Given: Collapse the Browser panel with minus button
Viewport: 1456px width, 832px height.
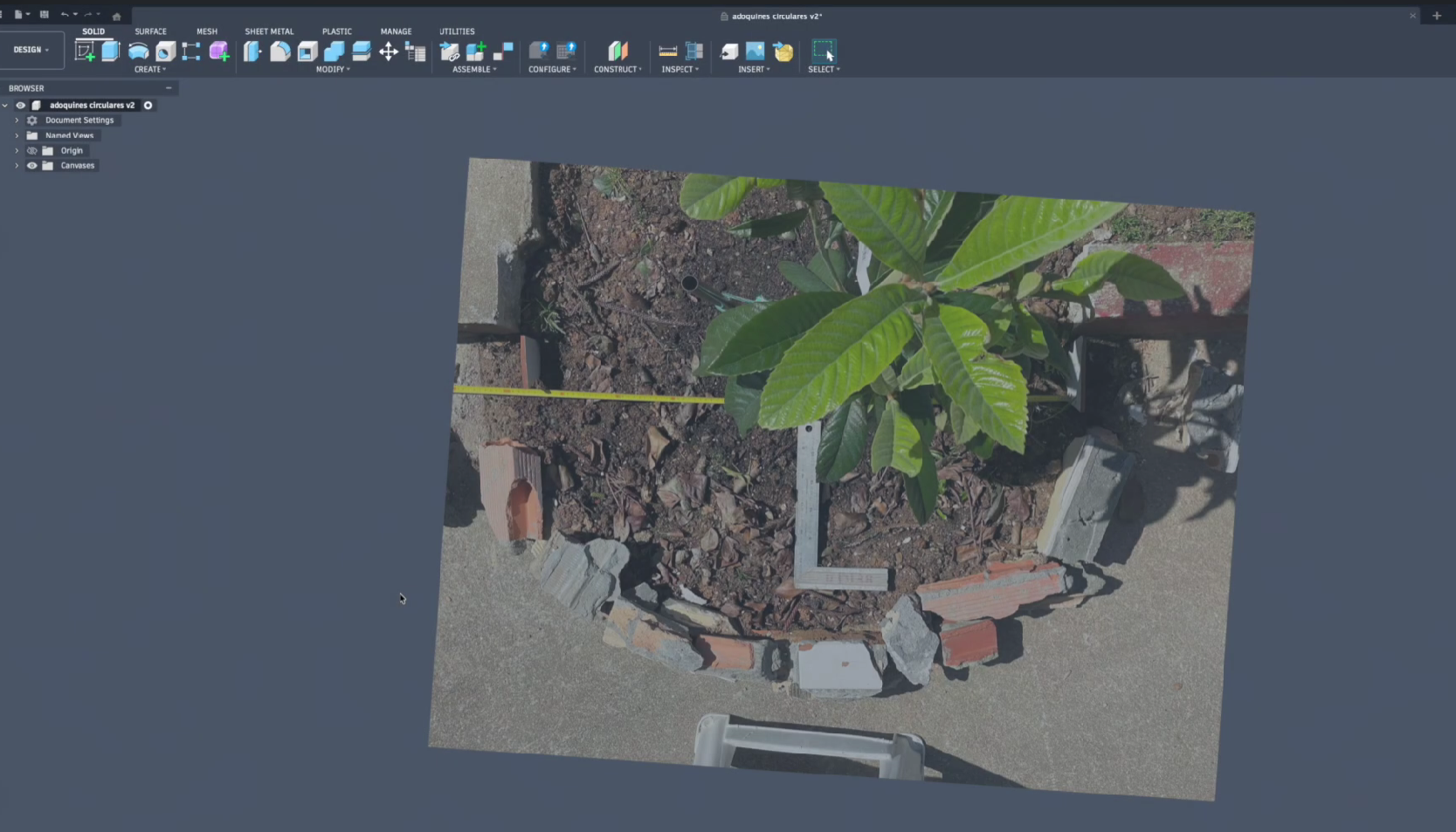Looking at the screenshot, I should (169, 88).
